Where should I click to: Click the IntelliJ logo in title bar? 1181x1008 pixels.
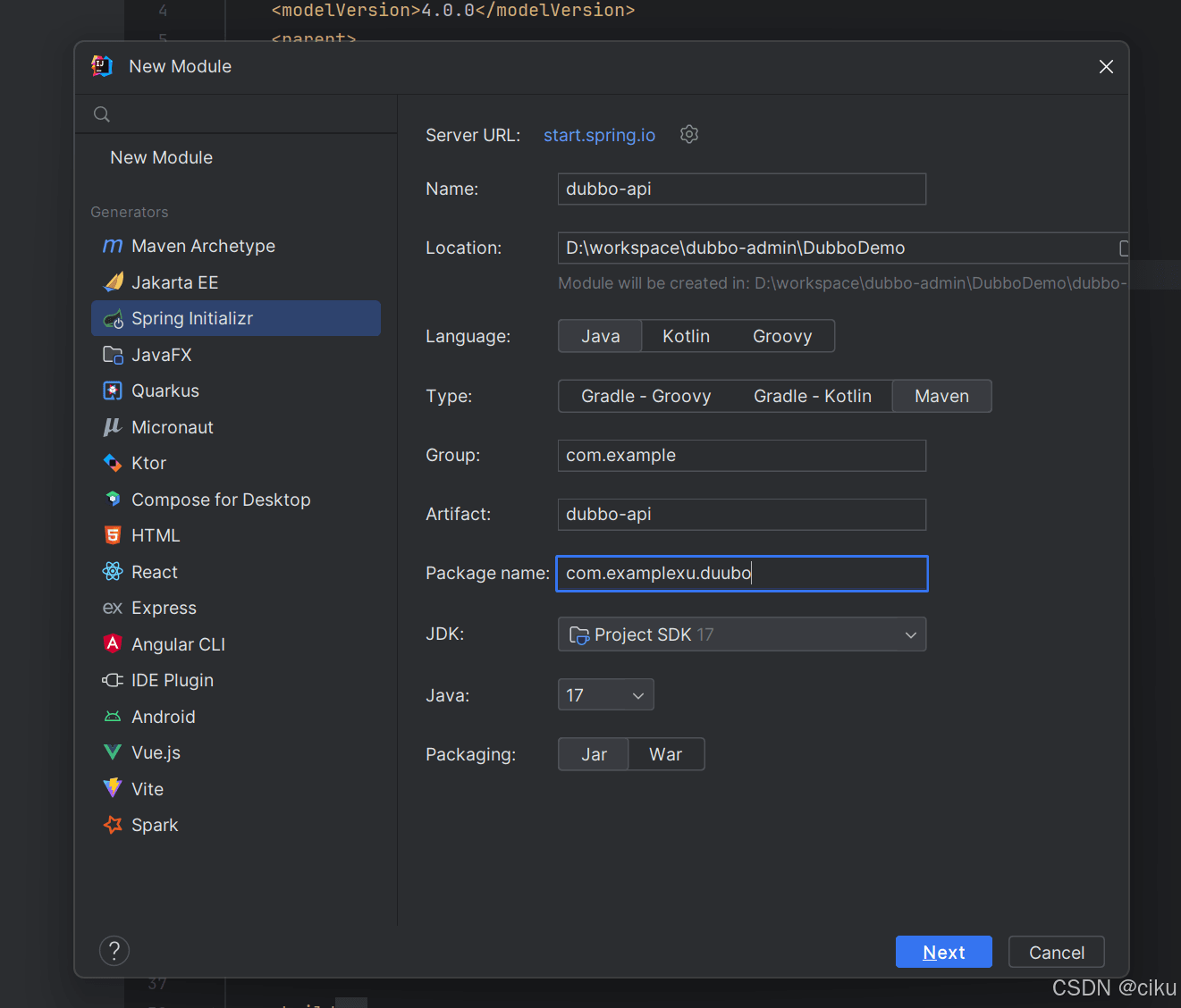point(102,66)
